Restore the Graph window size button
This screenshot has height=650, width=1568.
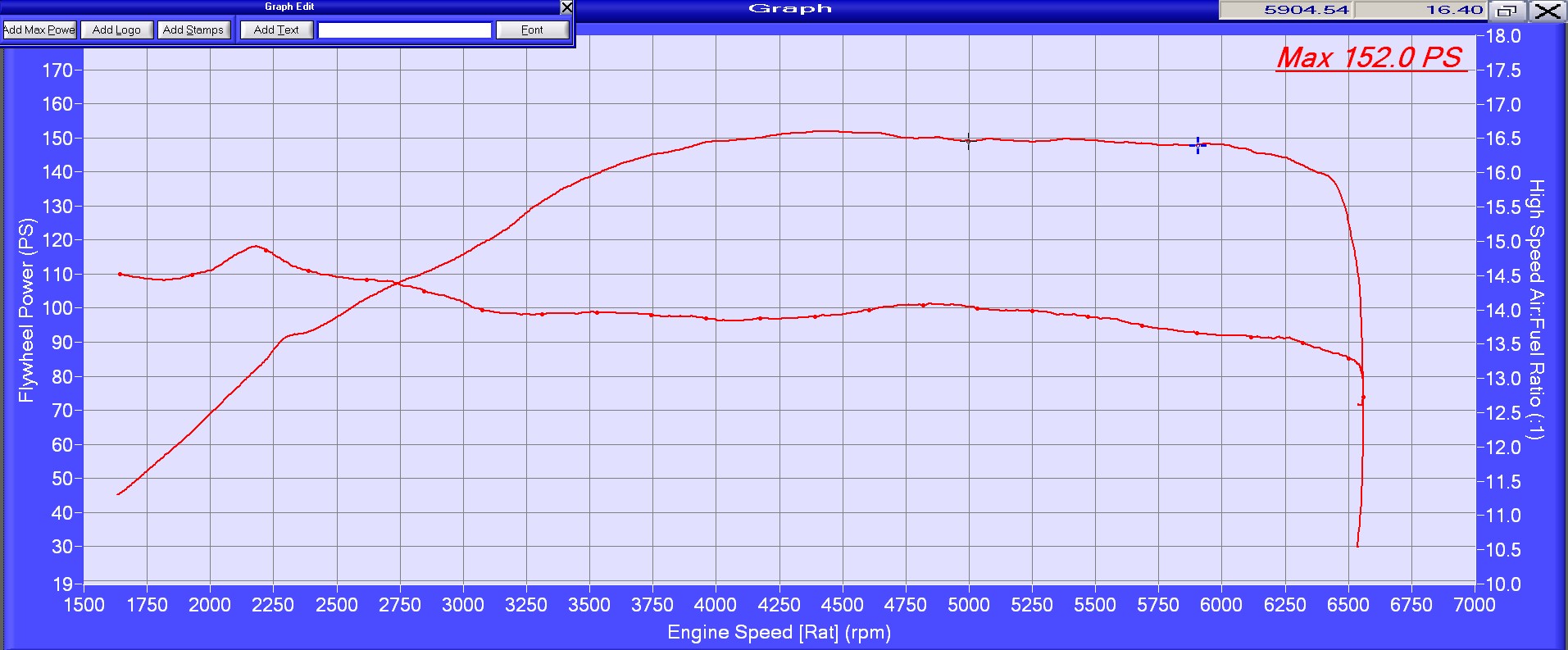[1507, 11]
